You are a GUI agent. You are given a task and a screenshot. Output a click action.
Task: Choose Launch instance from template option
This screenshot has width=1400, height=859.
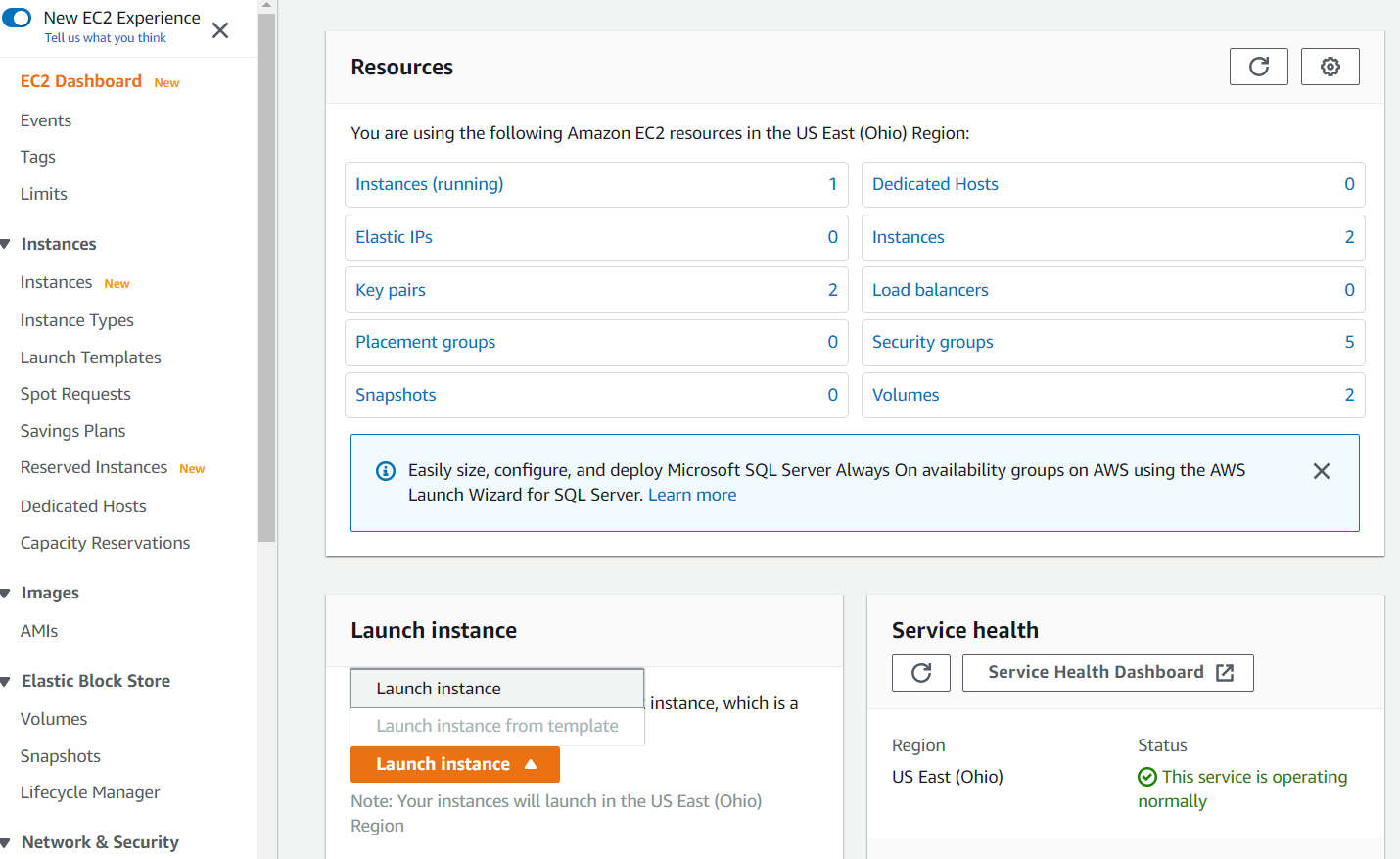click(x=497, y=726)
